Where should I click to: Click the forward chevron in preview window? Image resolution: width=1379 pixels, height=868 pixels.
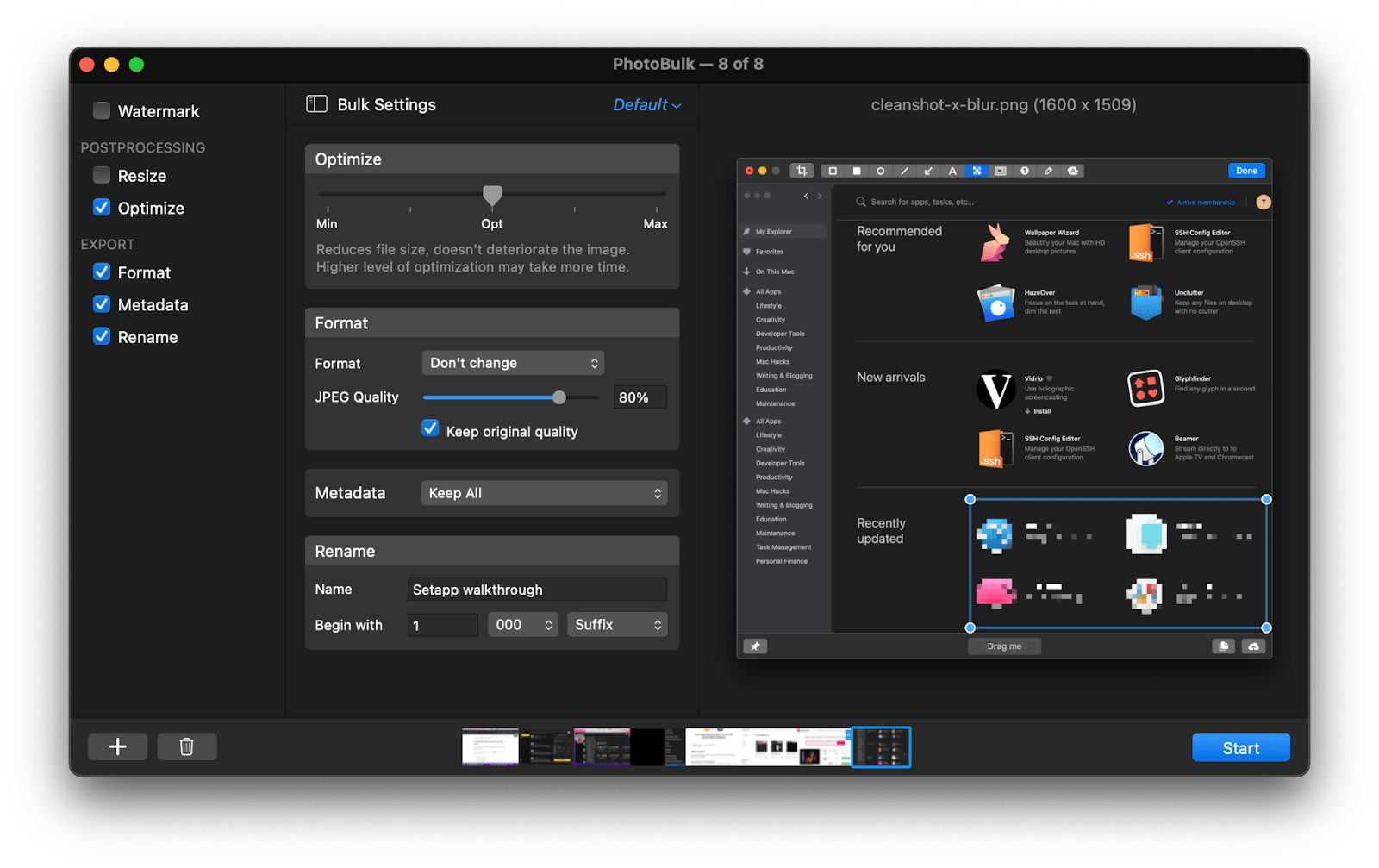tap(820, 196)
